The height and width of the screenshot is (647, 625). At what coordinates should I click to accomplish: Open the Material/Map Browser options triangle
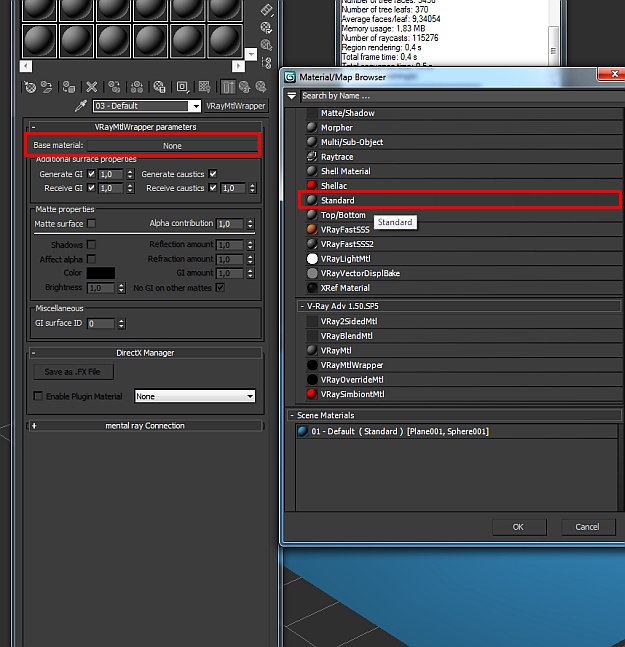click(x=292, y=96)
